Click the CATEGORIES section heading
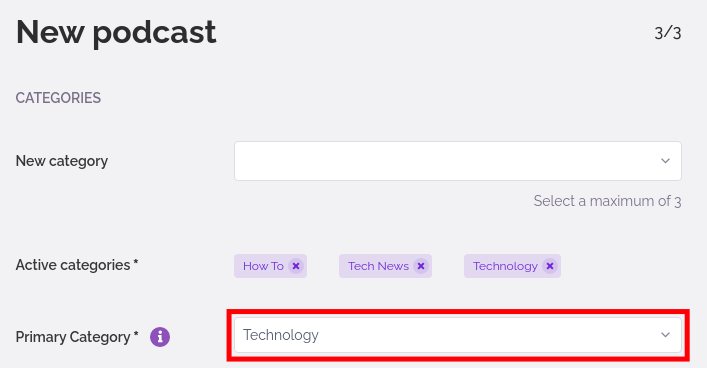Screen dimensions: 707x368 [58, 98]
